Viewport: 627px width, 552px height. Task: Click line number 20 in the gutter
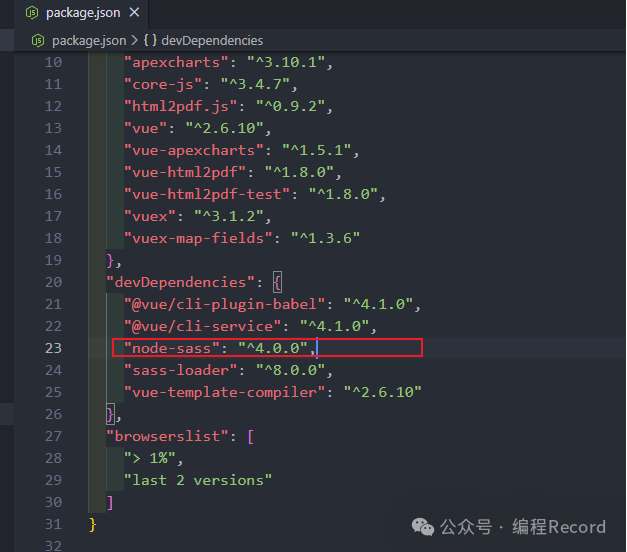tap(53, 282)
